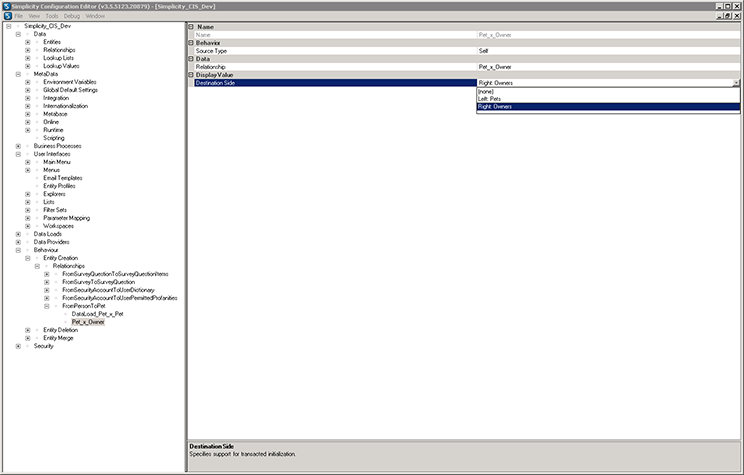
Task: Select the Metabase tree item
Action: point(55,114)
